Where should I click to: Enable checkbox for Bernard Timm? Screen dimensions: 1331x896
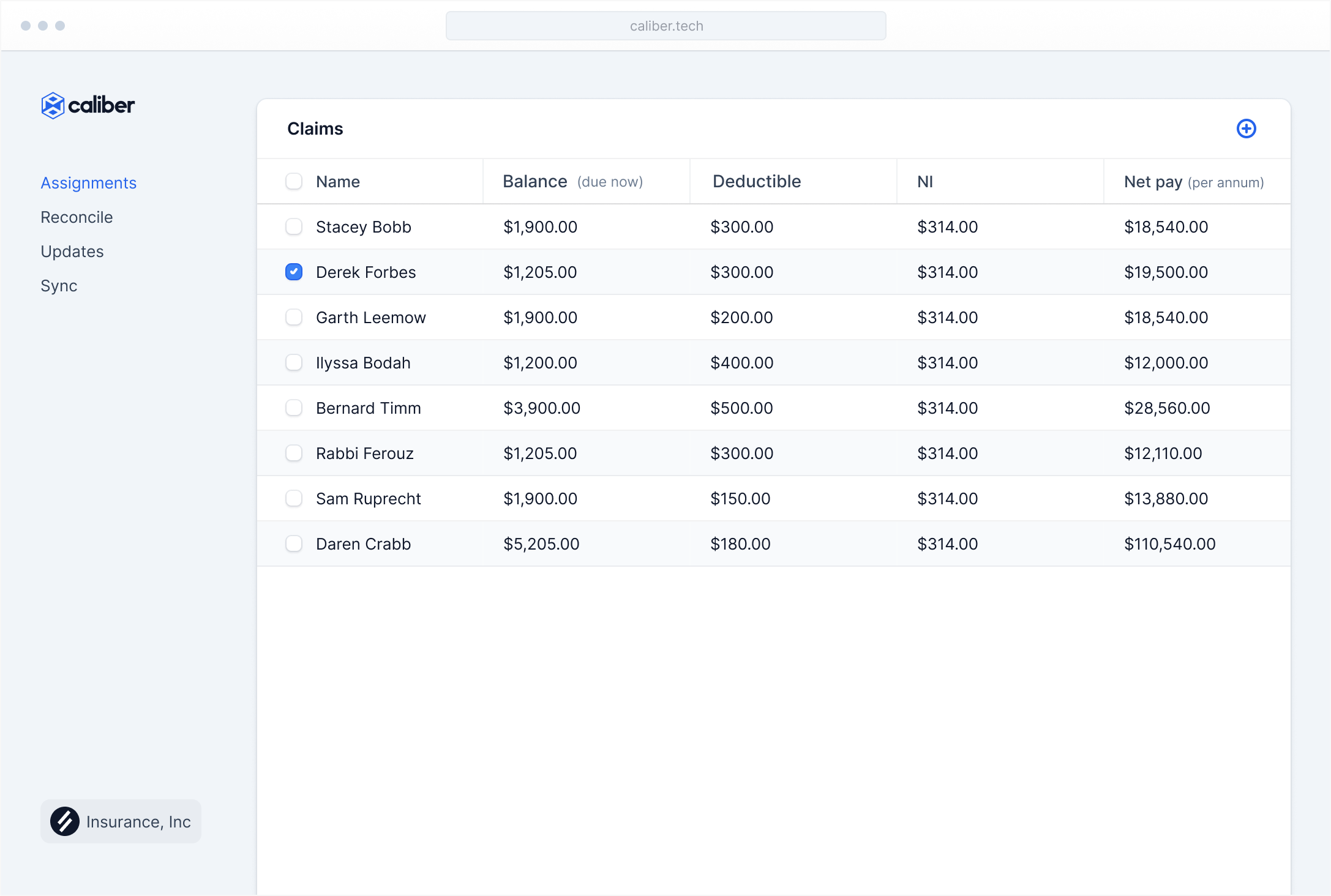pyautogui.click(x=294, y=408)
